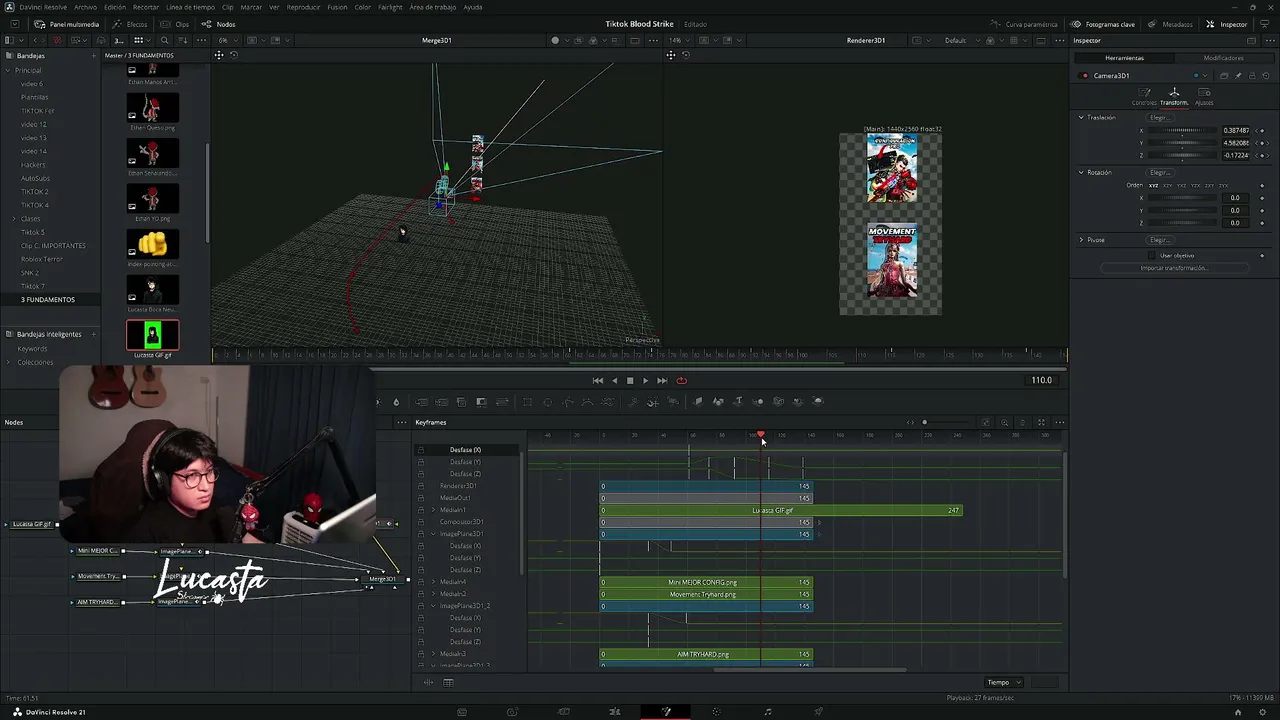Image resolution: width=1280 pixels, height=720 pixels.
Task: Click the search magnifier in media pool
Action: click(x=165, y=41)
